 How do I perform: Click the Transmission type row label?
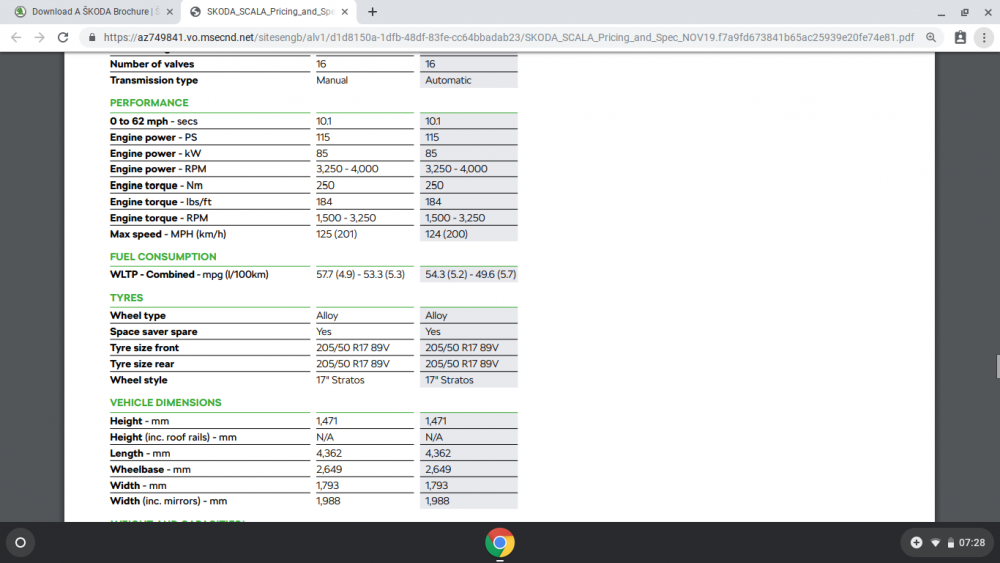pyautogui.click(x=154, y=80)
